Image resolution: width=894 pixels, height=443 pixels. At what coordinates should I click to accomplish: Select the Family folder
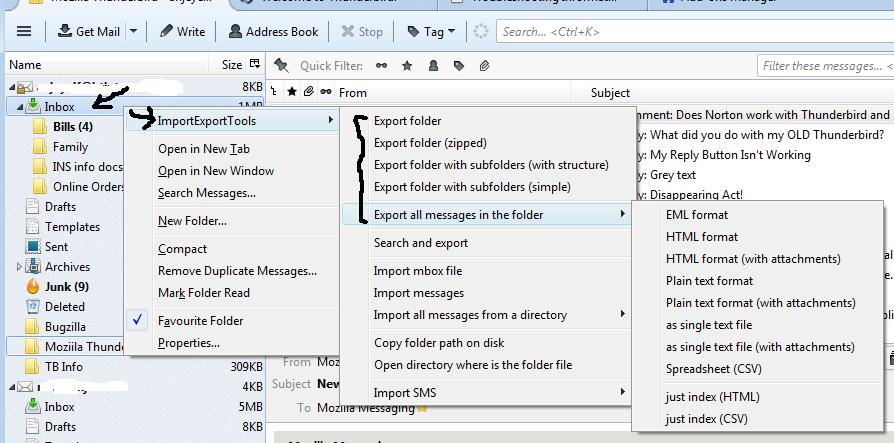70,147
